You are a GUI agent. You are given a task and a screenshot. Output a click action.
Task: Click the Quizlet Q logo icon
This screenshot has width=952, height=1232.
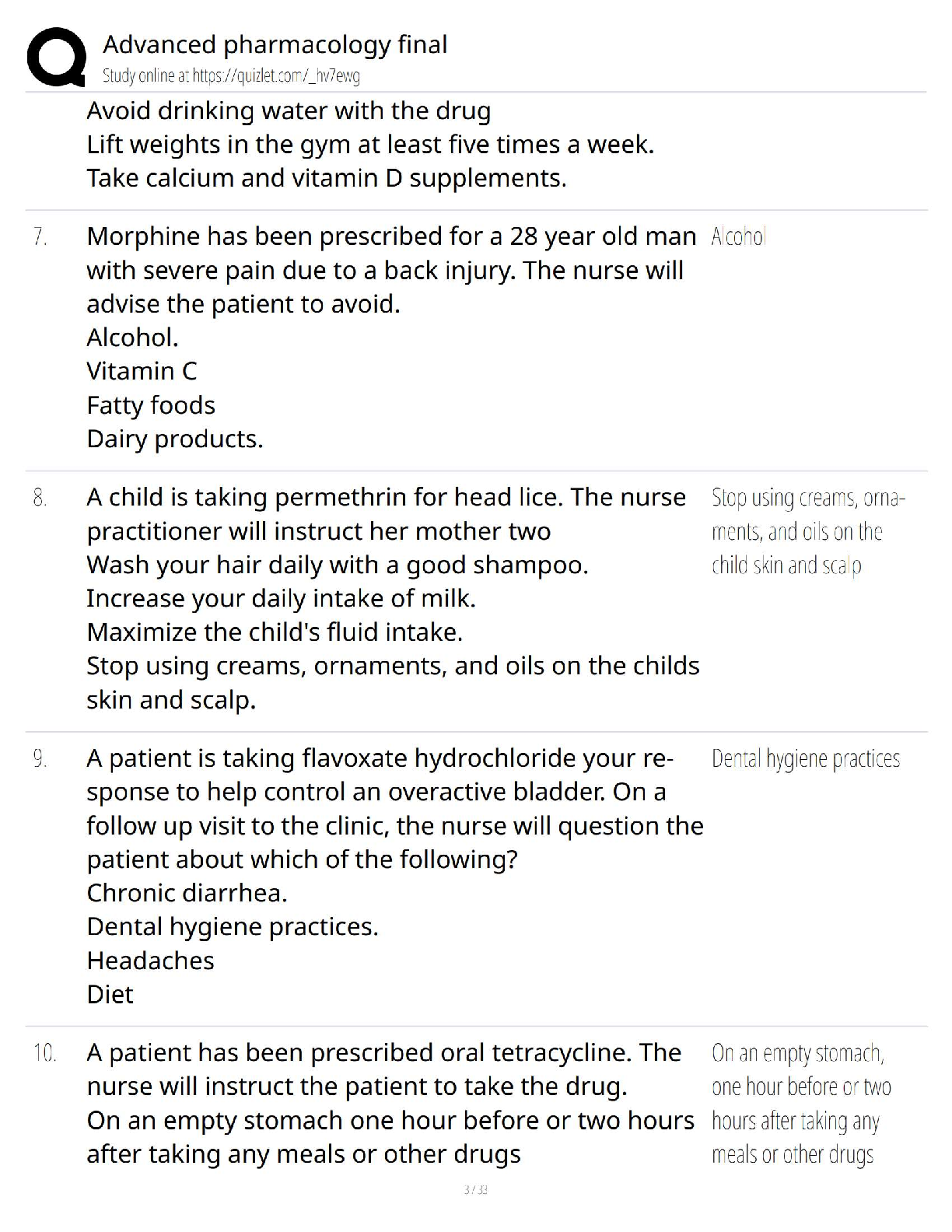[55, 56]
